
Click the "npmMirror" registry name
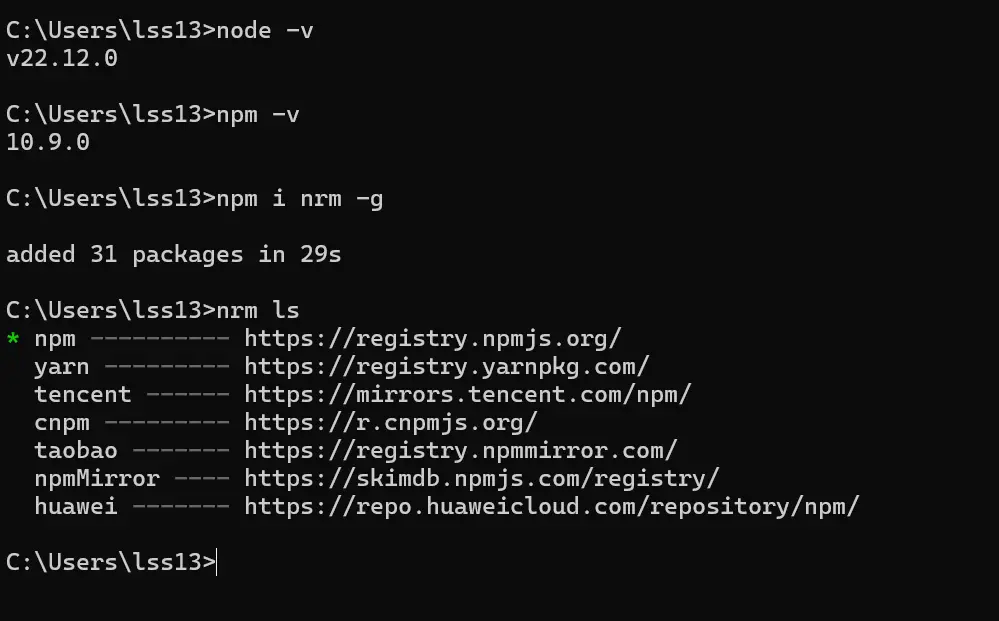(97, 479)
